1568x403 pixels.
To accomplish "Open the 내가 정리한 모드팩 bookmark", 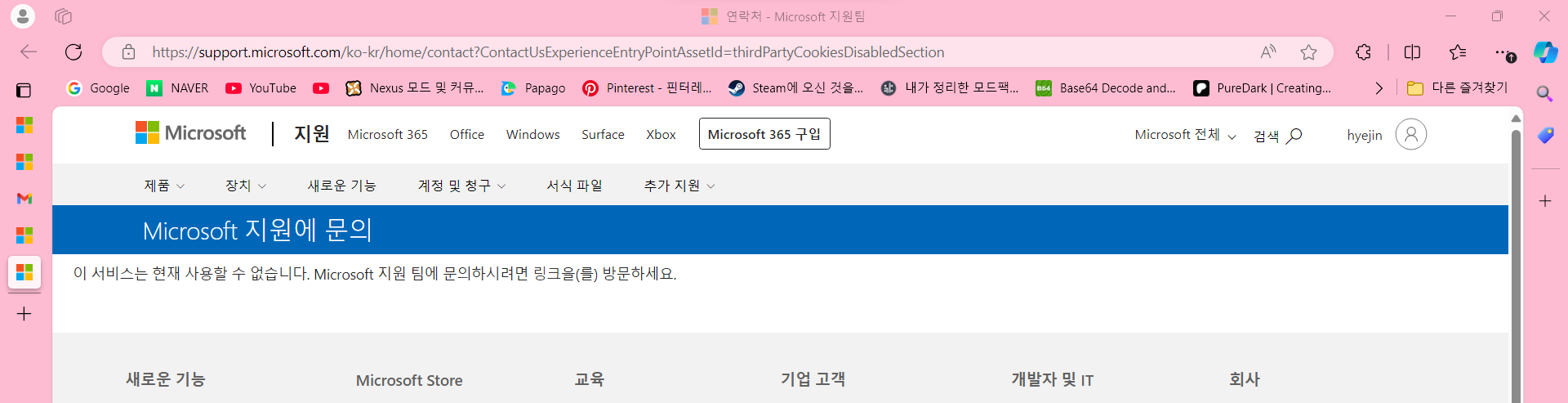I will point(950,88).
